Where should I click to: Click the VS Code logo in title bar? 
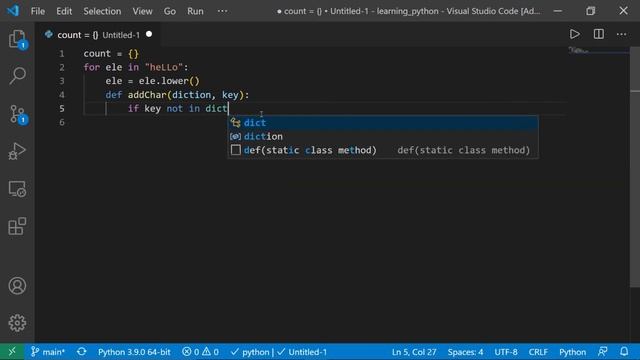(x=13, y=11)
